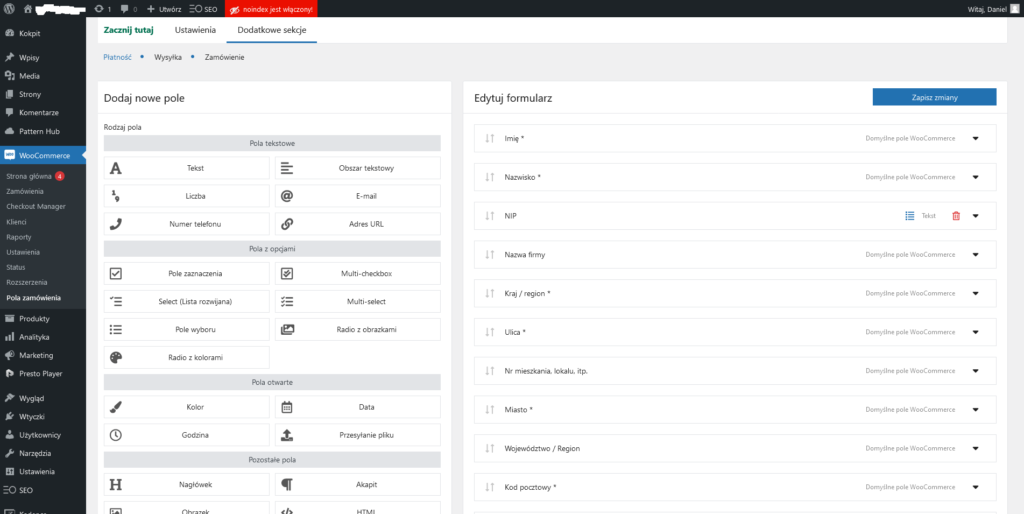Open the Wysyłka section

point(169,57)
